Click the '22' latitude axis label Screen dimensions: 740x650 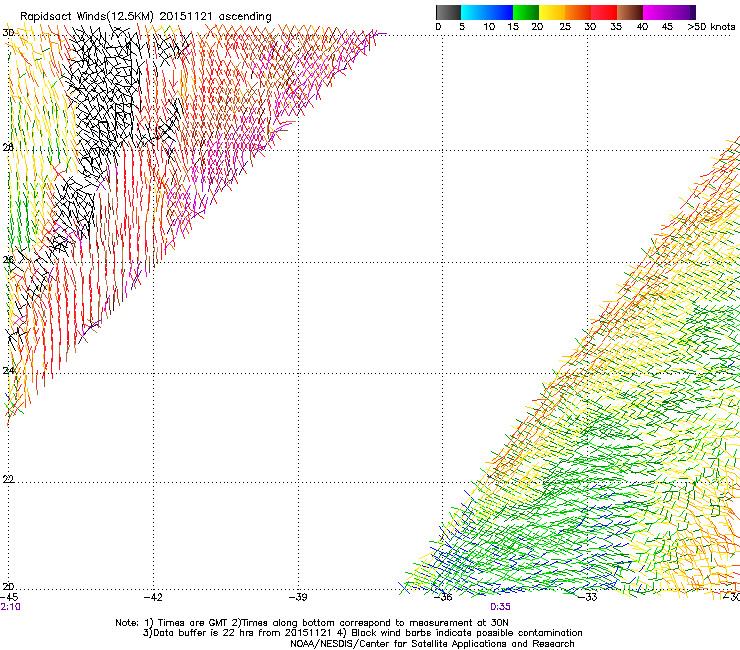8,479
